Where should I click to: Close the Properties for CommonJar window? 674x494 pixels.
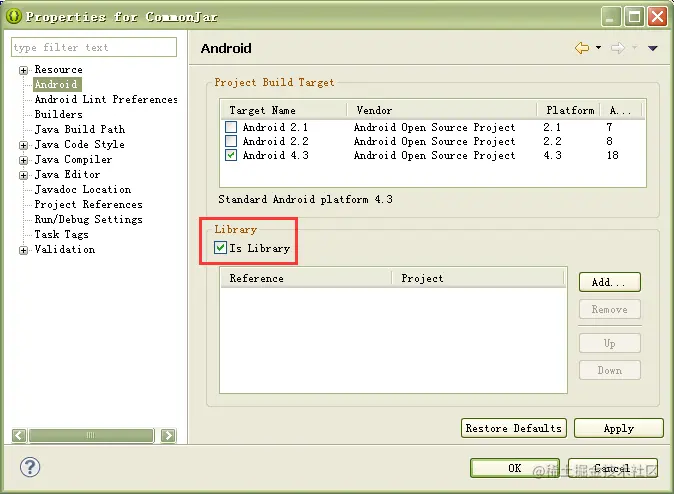coord(657,17)
